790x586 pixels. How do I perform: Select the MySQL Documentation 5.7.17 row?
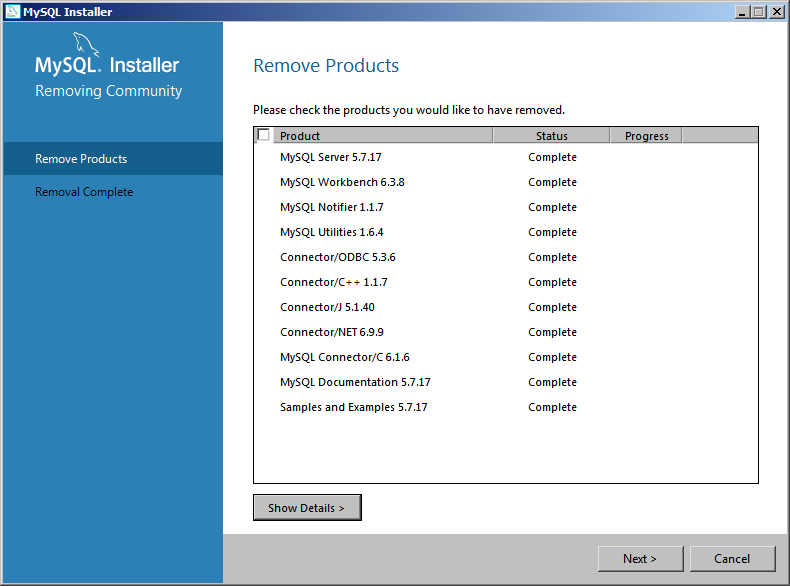506,382
